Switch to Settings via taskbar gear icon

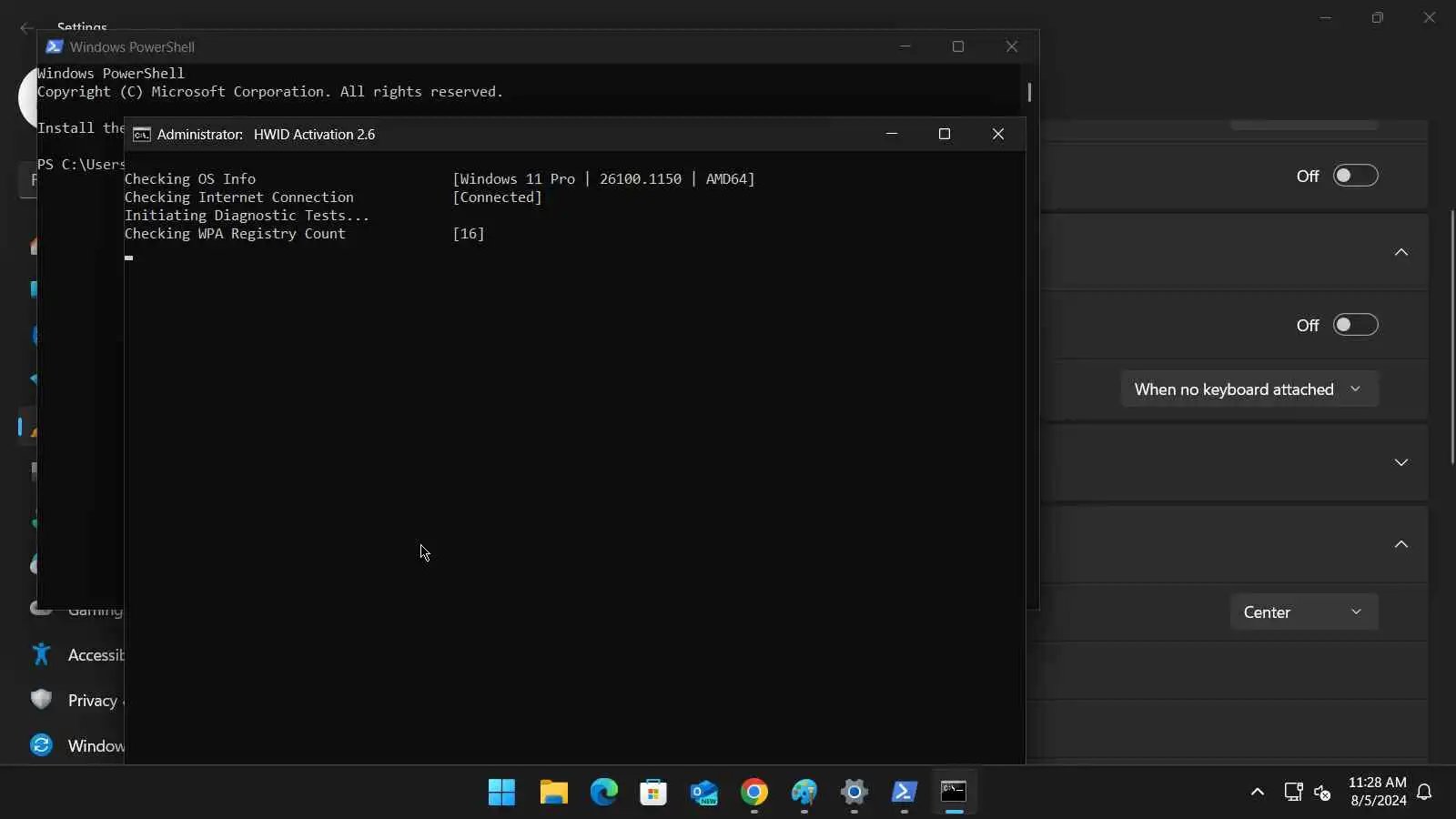[854, 793]
